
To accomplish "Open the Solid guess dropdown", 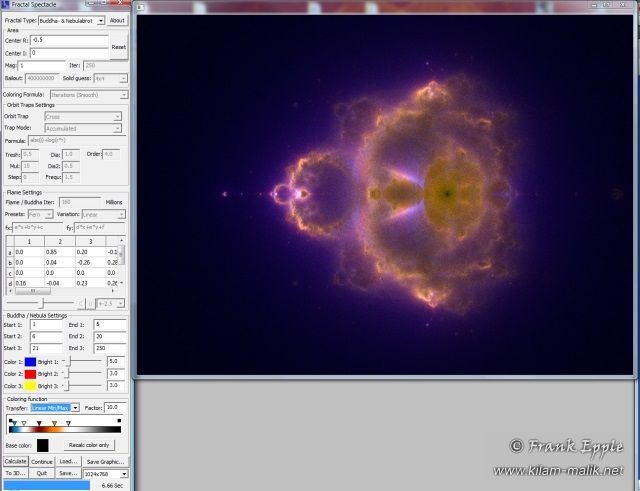I will click(110, 78).
